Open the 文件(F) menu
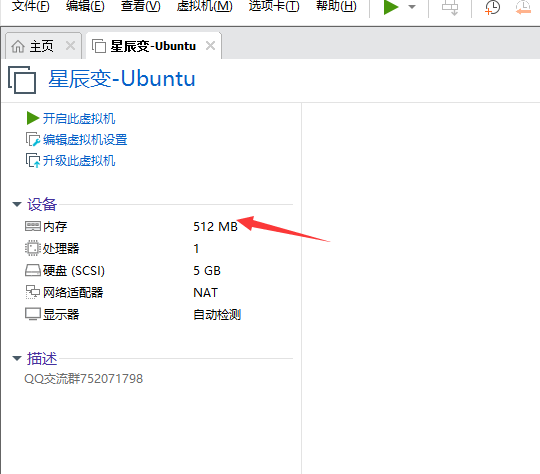 (30, 6)
